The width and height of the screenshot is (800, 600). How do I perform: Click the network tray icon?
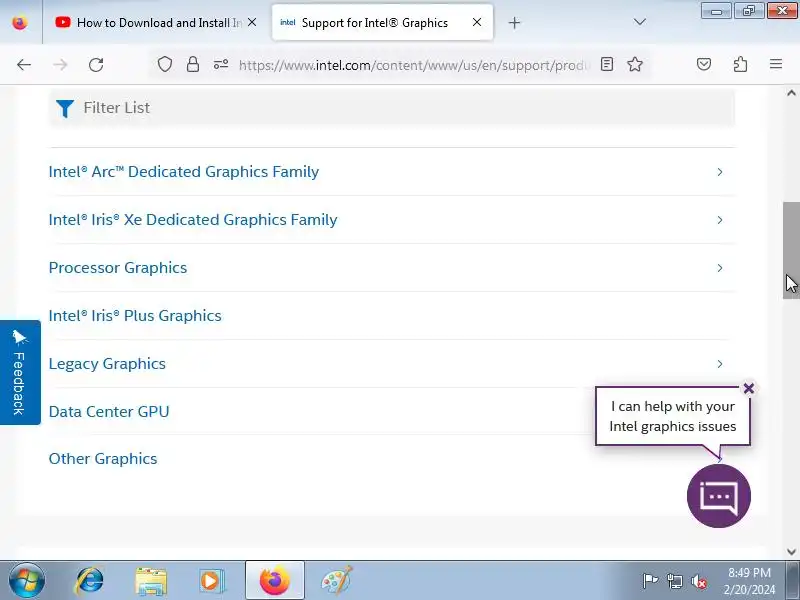[x=674, y=581]
